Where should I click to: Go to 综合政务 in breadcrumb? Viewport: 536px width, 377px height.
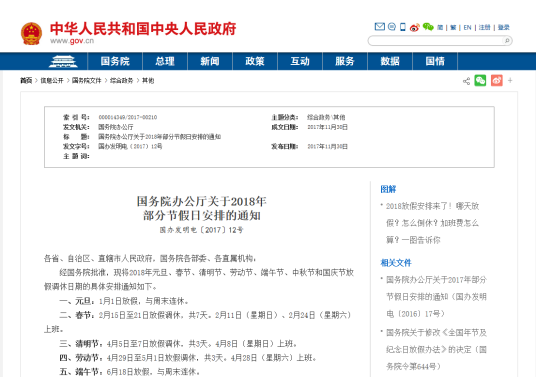pos(121,81)
